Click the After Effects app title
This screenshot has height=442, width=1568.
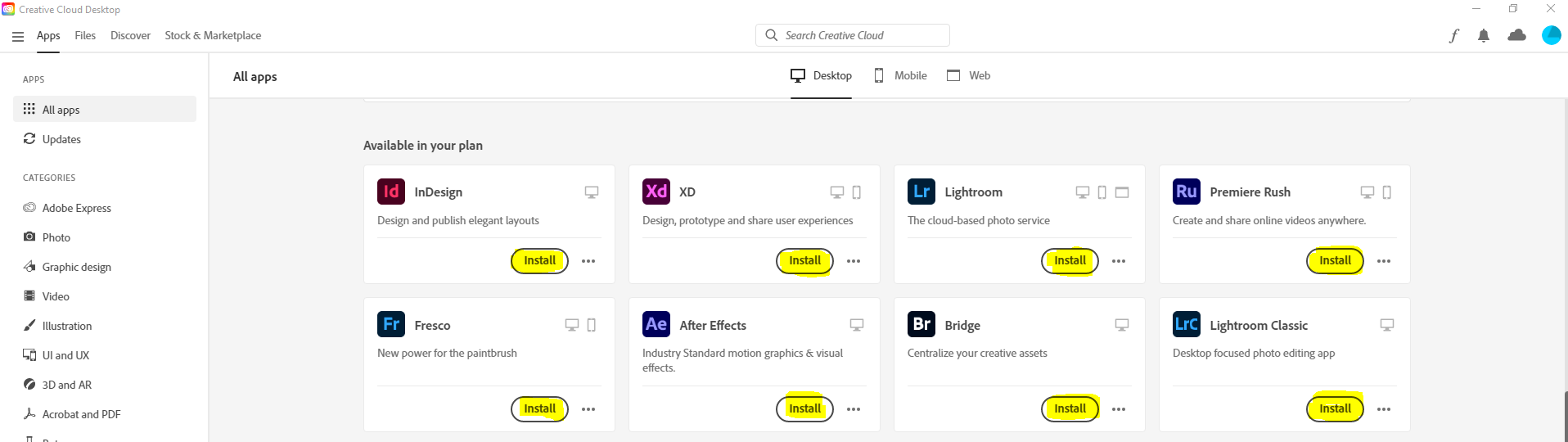(713, 325)
